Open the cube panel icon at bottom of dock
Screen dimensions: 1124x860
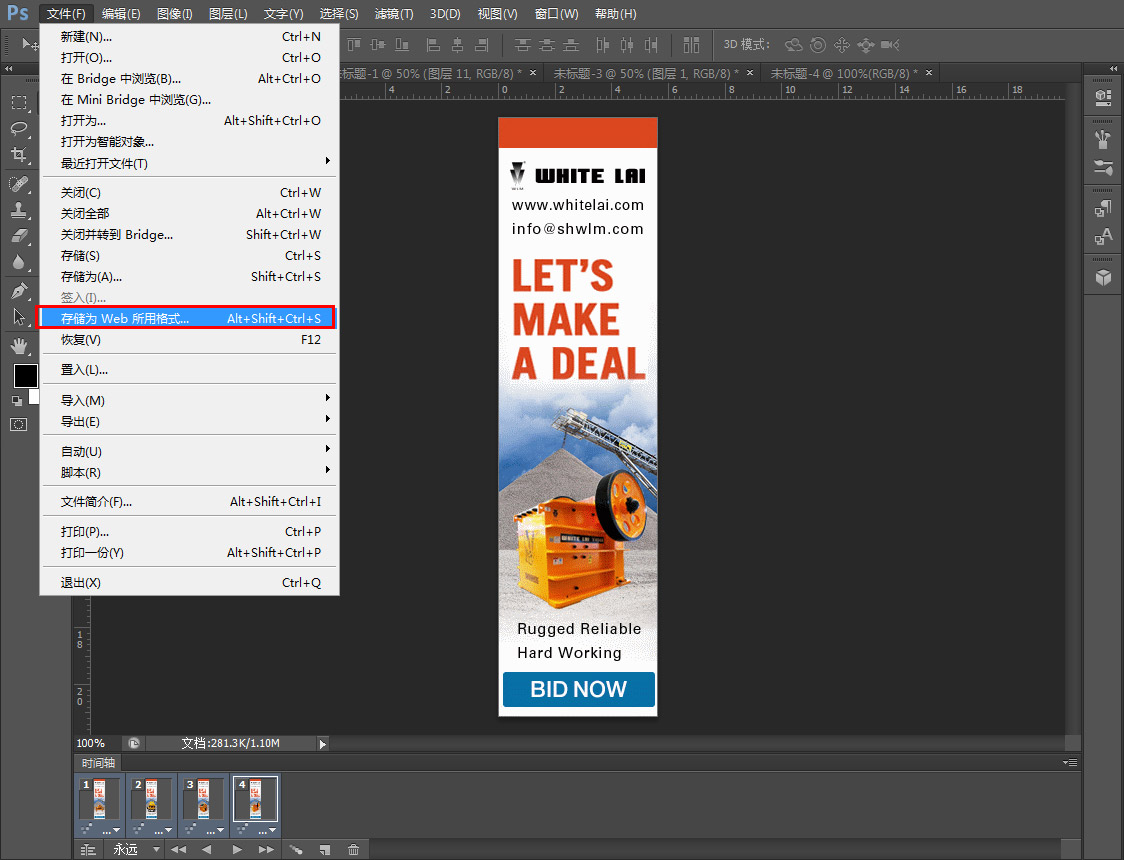click(1103, 277)
